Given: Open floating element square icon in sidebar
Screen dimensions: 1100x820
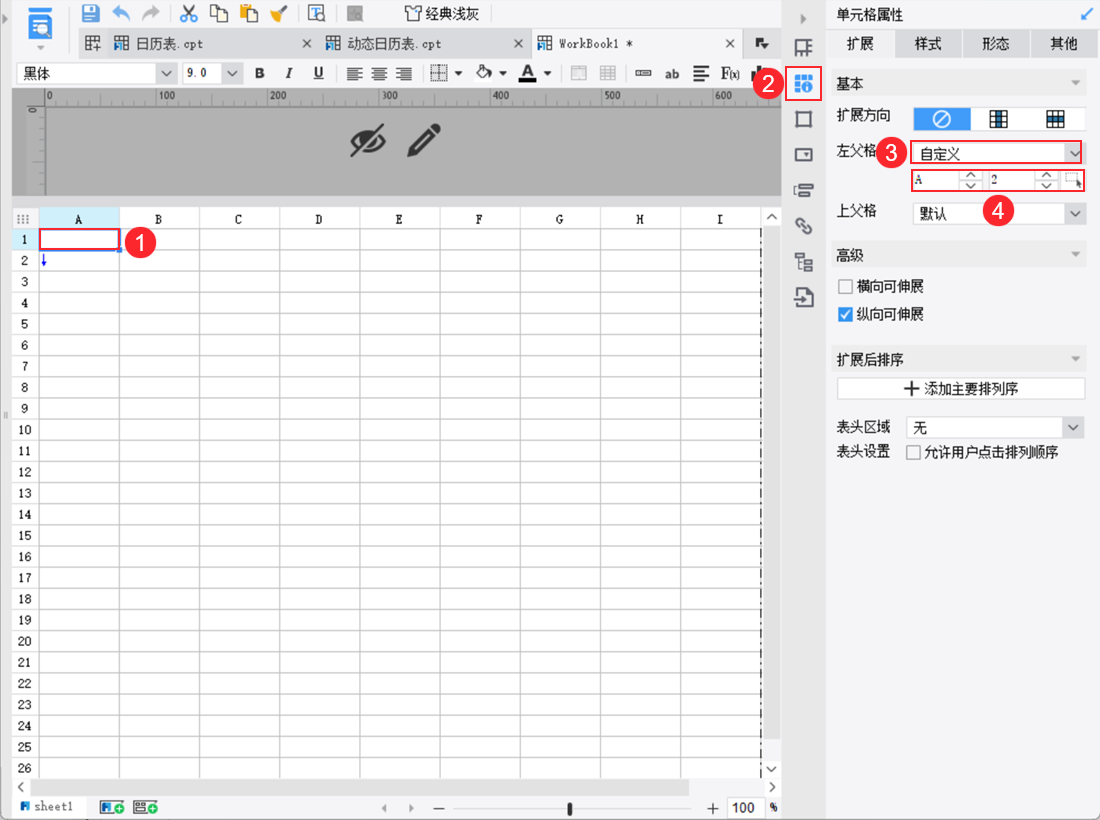Looking at the screenshot, I should pos(803,119).
